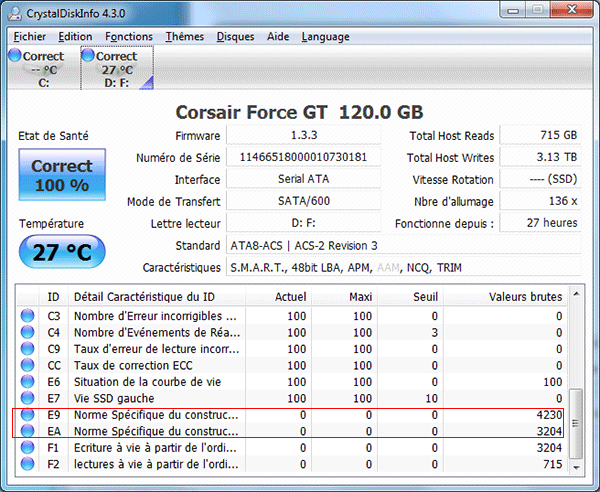The width and height of the screenshot is (600, 492).
Task: Click the scrollbar up arrow in attribute list
Action: 576,294
